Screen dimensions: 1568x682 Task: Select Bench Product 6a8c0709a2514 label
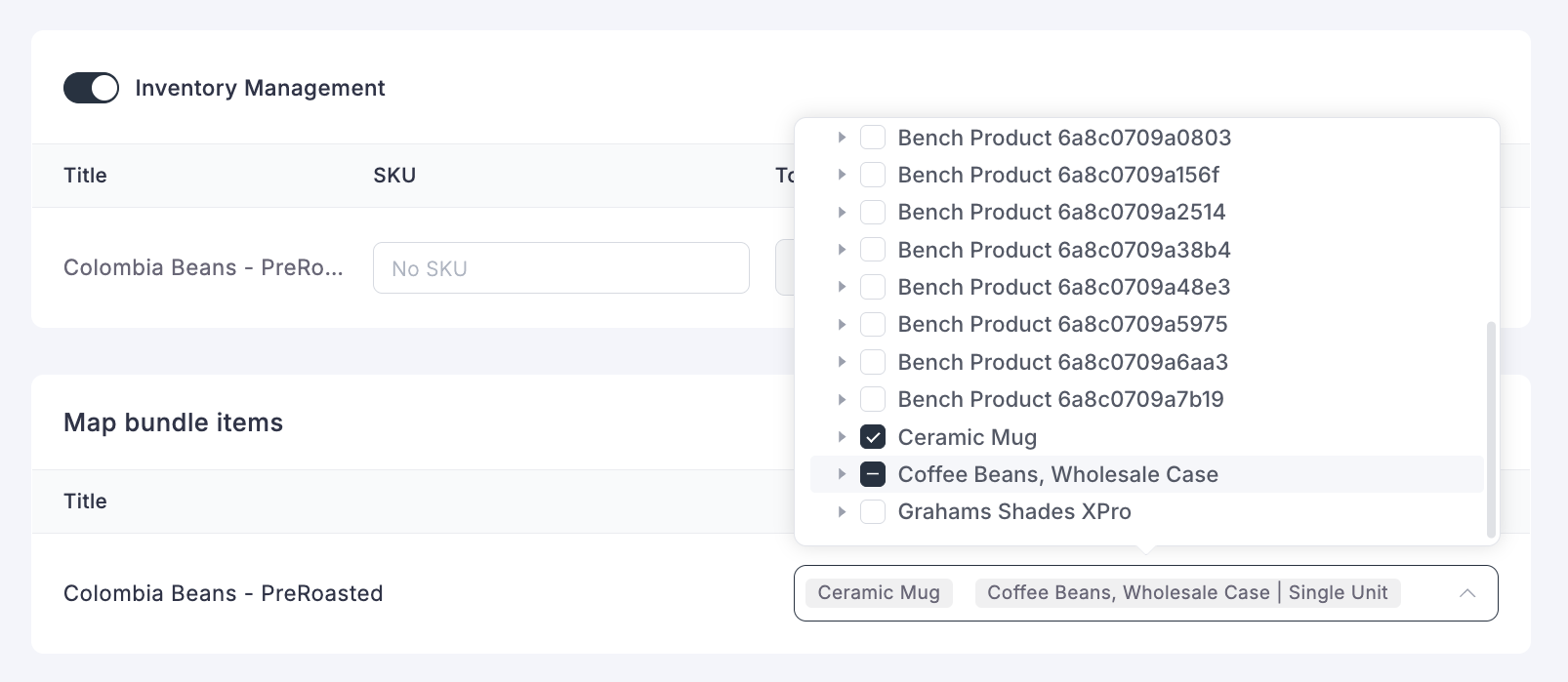pyautogui.click(x=1061, y=212)
